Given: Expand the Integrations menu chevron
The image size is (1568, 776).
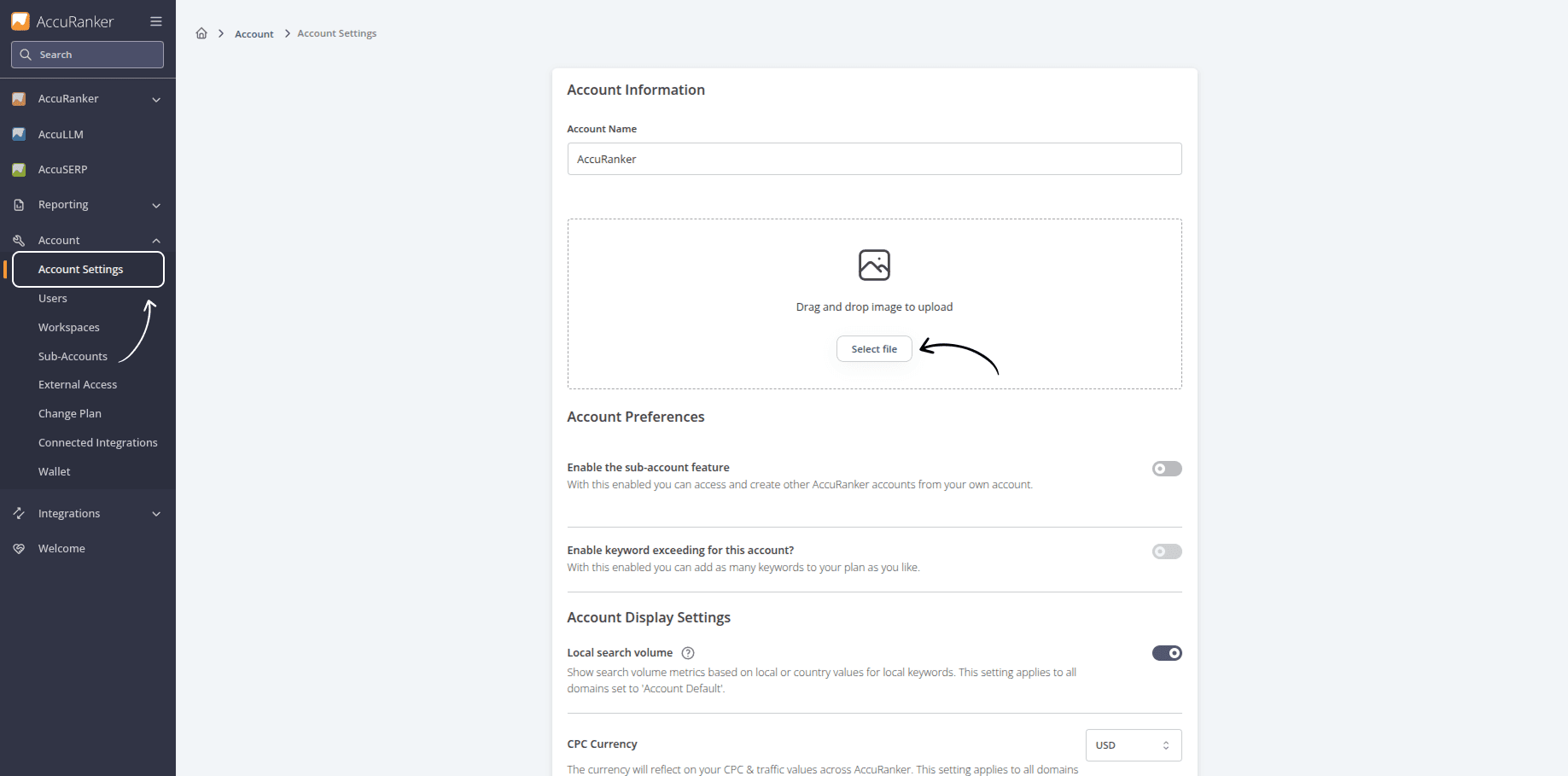Looking at the screenshot, I should pos(156,514).
